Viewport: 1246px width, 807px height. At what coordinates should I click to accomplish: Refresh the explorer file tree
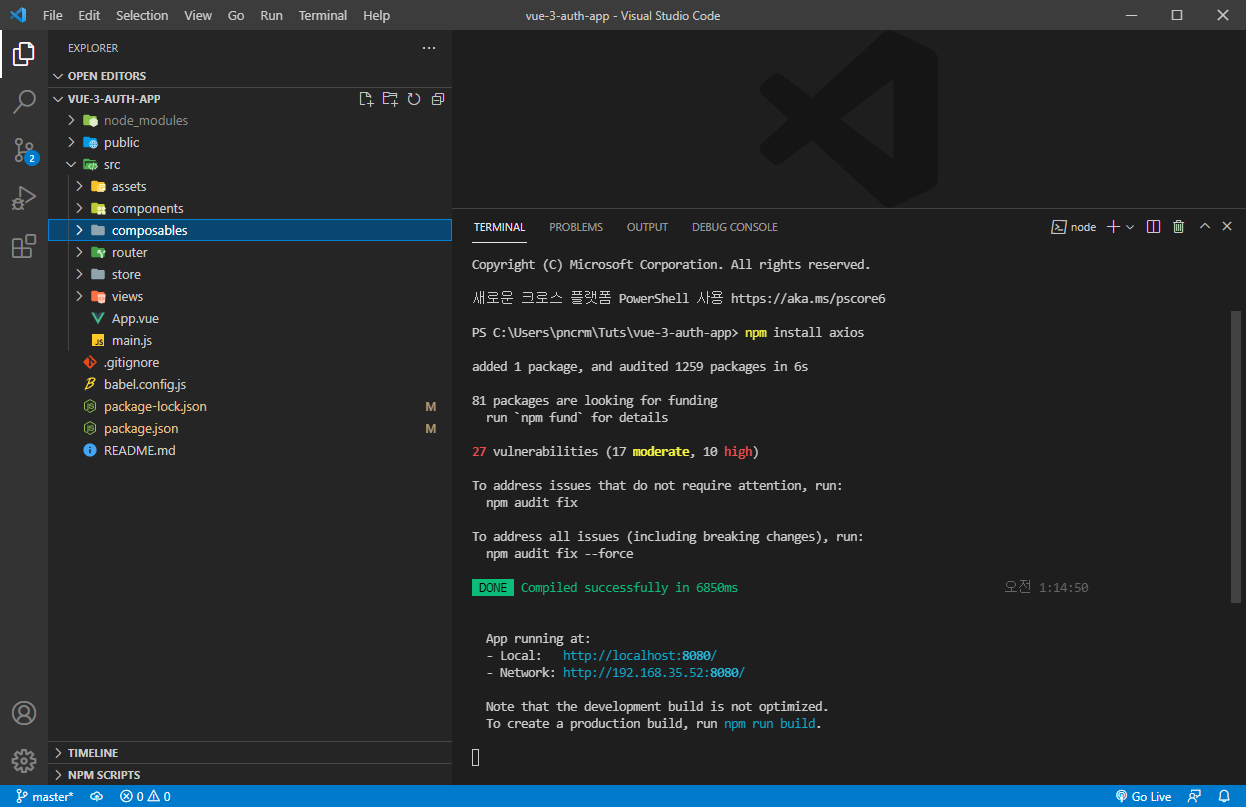click(x=414, y=99)
